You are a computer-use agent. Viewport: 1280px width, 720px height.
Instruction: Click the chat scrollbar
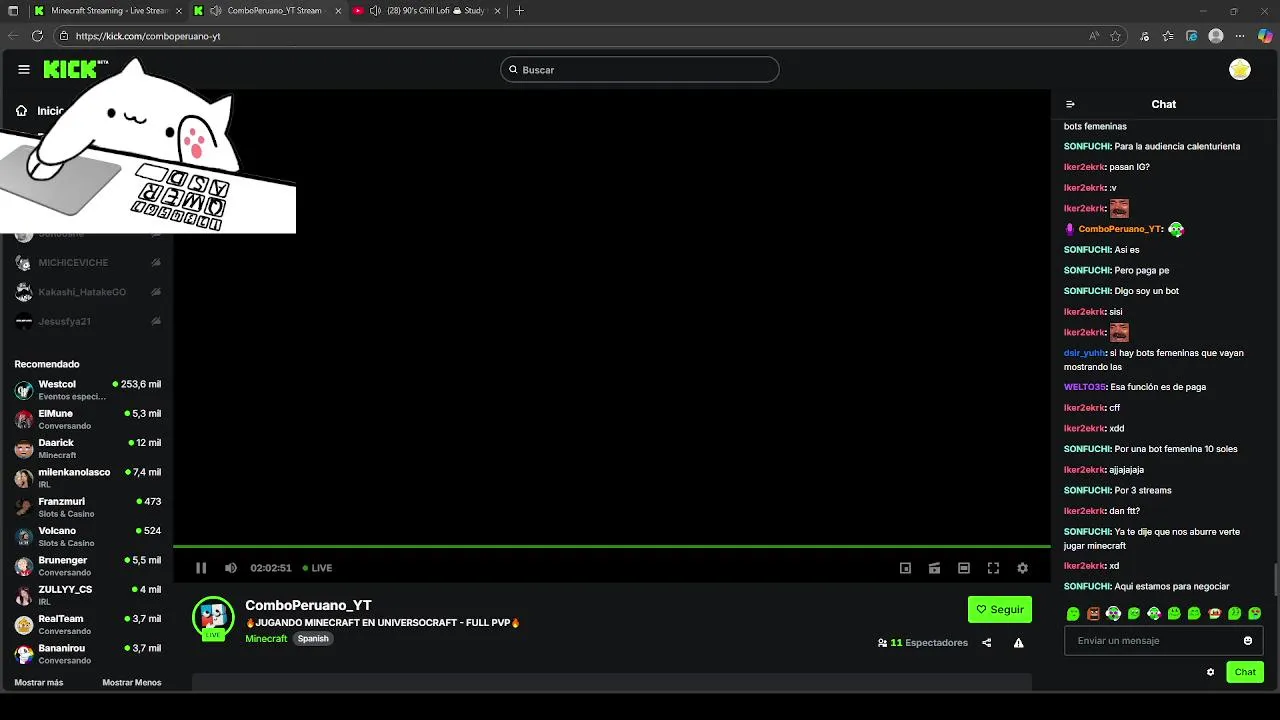[x=1275, y=578]
